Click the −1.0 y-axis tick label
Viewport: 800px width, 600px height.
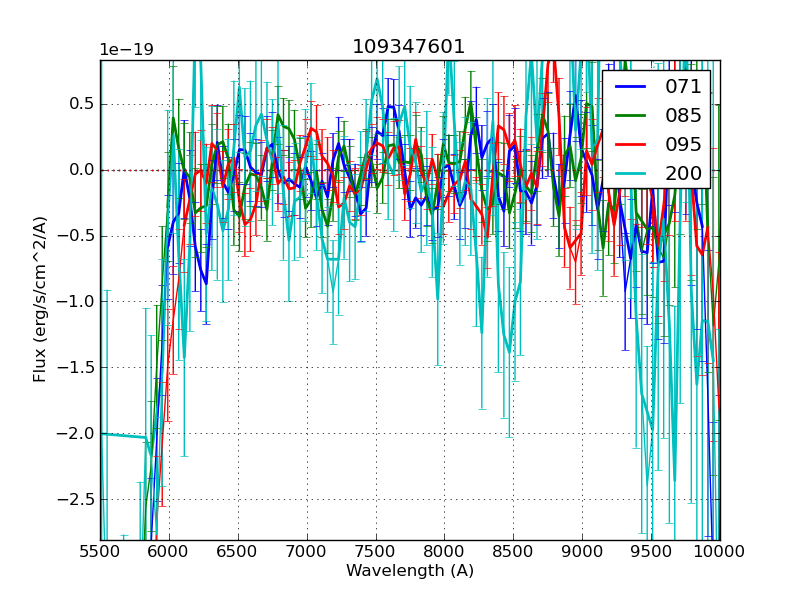(75, 302)
